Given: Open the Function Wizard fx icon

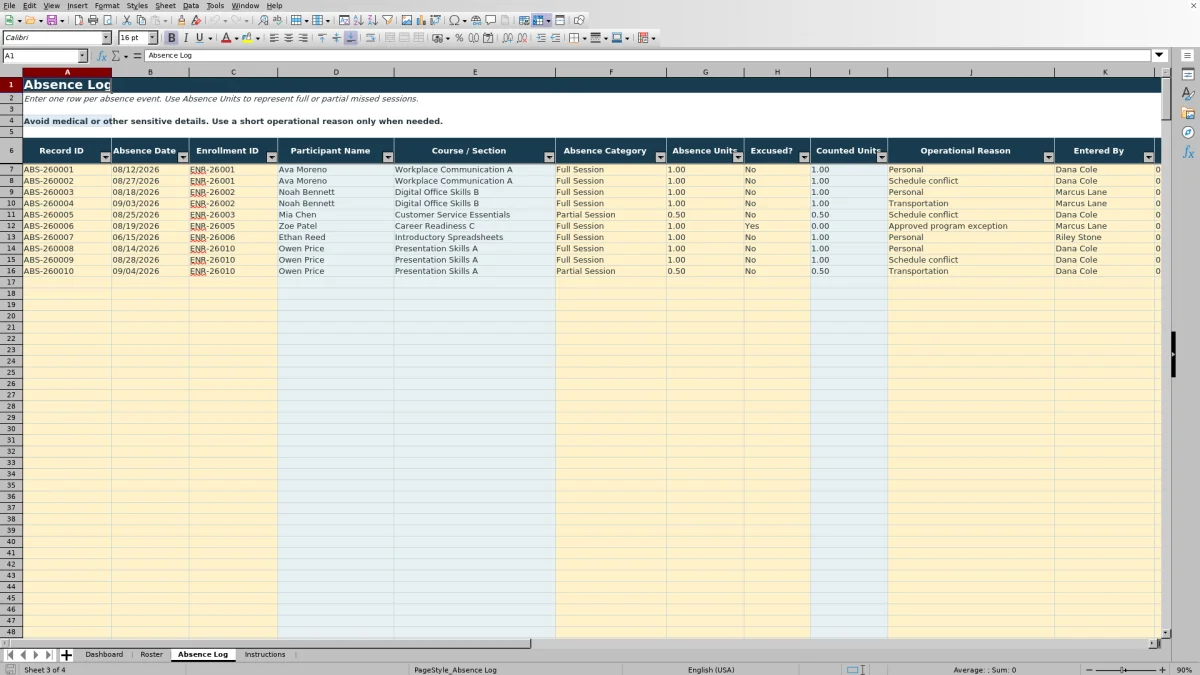Looking at the screenshot, I should (101, 56).
